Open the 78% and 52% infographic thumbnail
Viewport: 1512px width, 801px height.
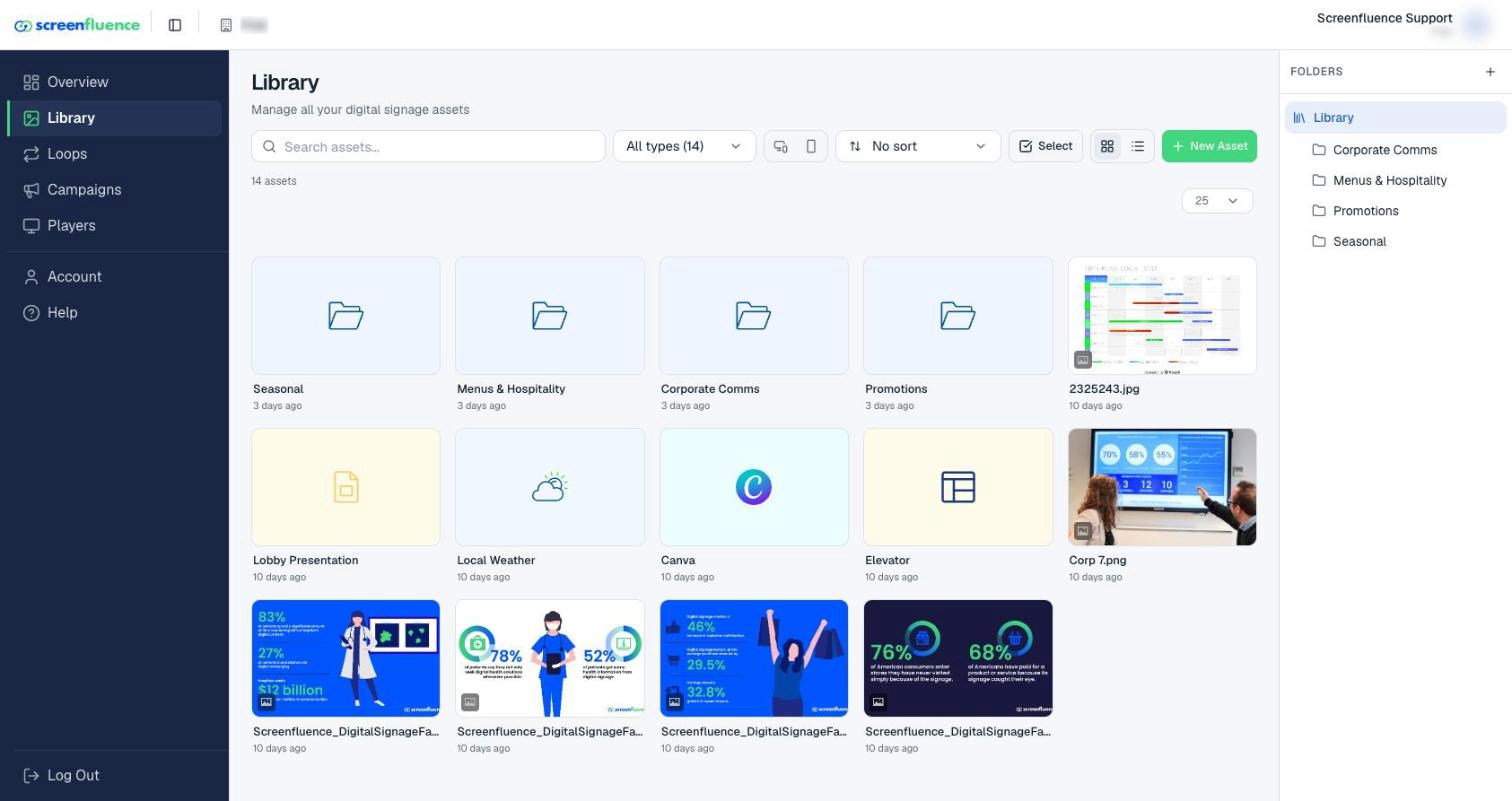pyautogui.click(x=550, y=658)
